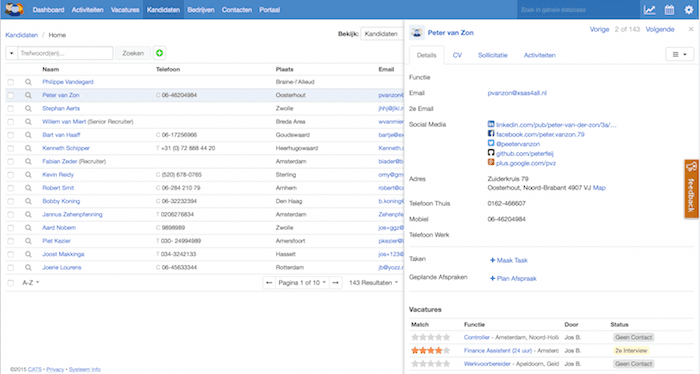700x374 pixels.
Task: Click the green add candidate plus icon
Action: pos(159,53)
